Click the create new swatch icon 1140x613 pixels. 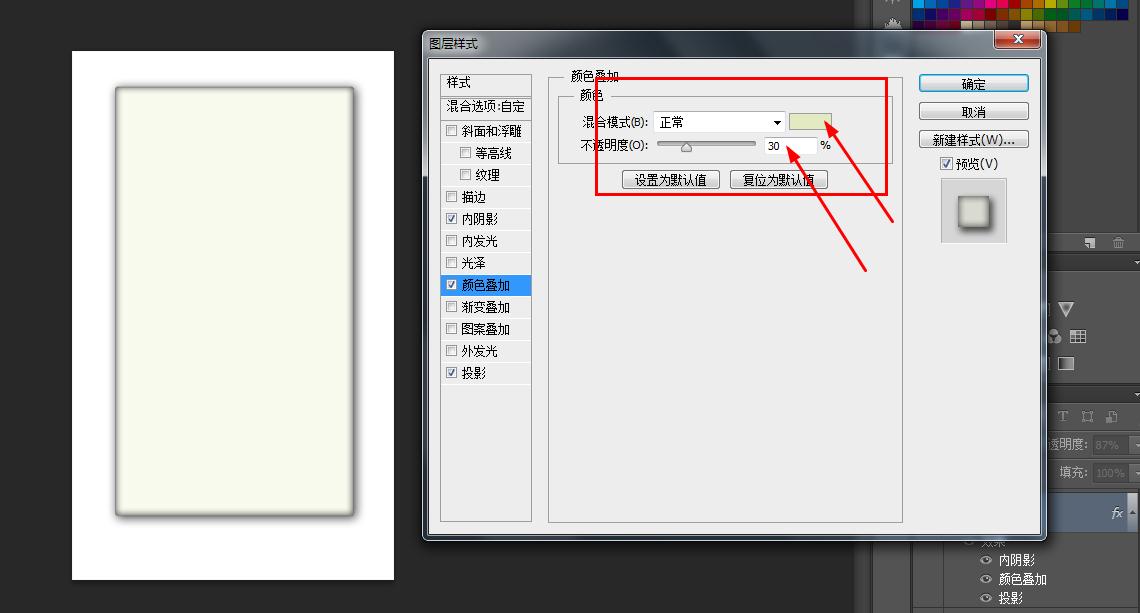(x=1088, y=241)
